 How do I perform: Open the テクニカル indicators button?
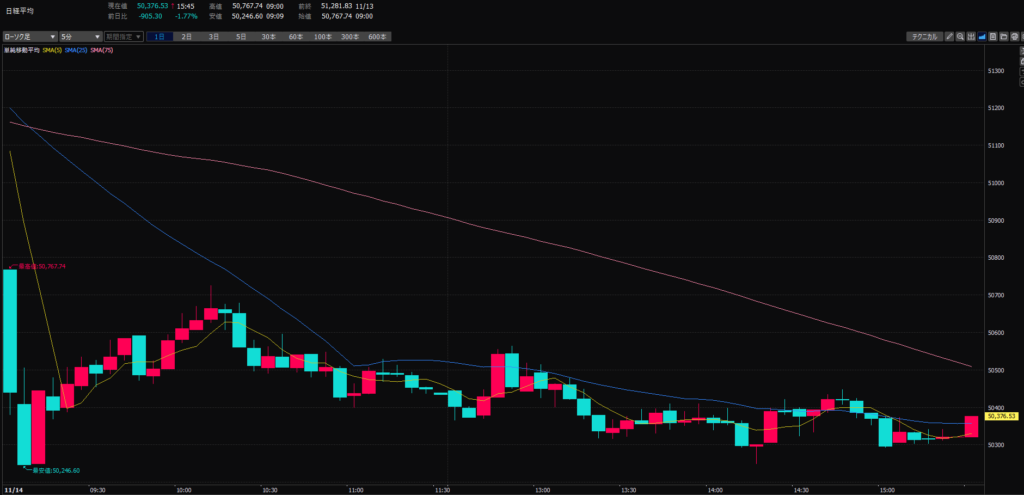pyautogui.click(x=923, y=37)
